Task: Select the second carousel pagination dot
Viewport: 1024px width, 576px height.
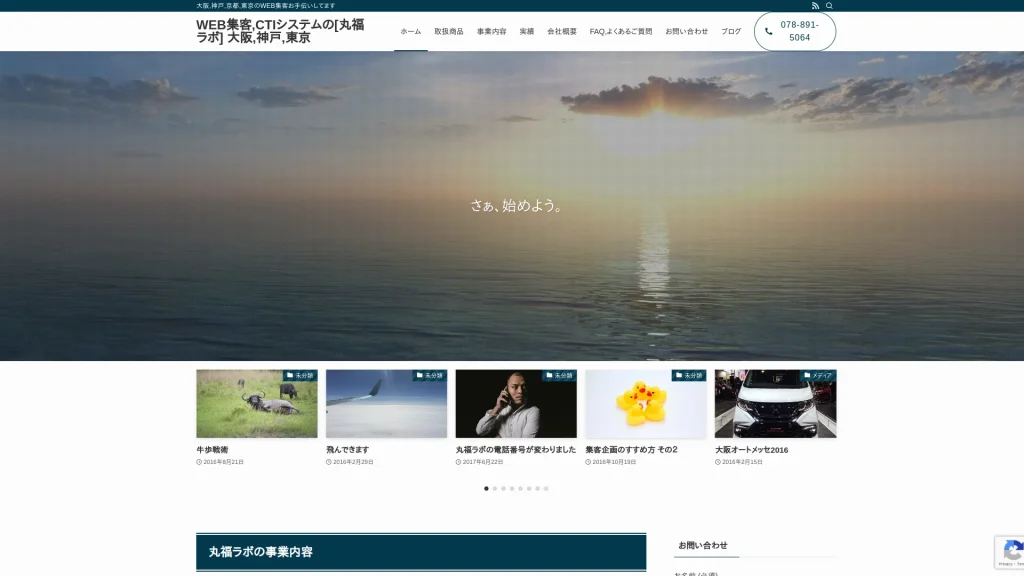Action: [x=495, y=488]
